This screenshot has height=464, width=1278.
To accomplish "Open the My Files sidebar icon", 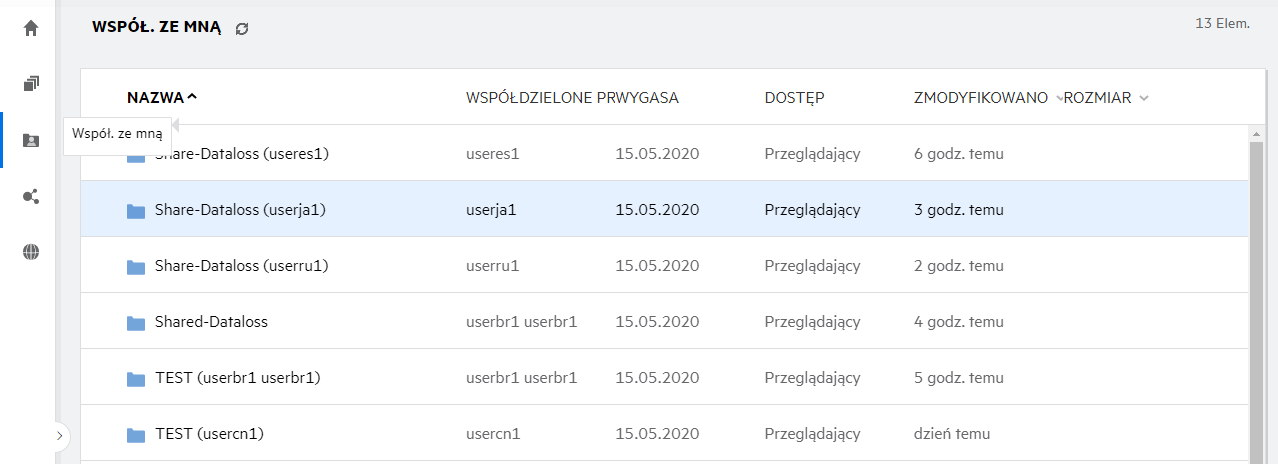I will point(31,84).
